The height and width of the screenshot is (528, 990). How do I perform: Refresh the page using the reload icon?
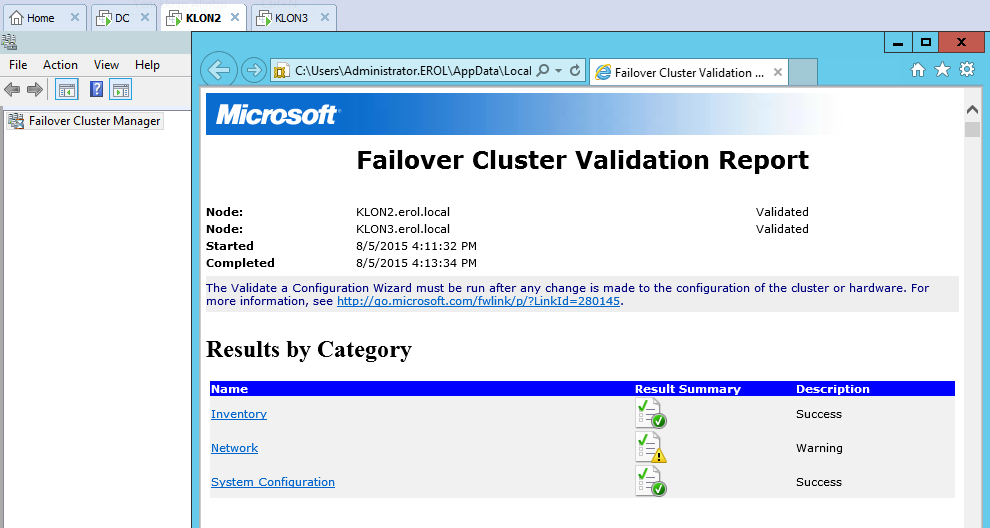[x=575, y=71]
